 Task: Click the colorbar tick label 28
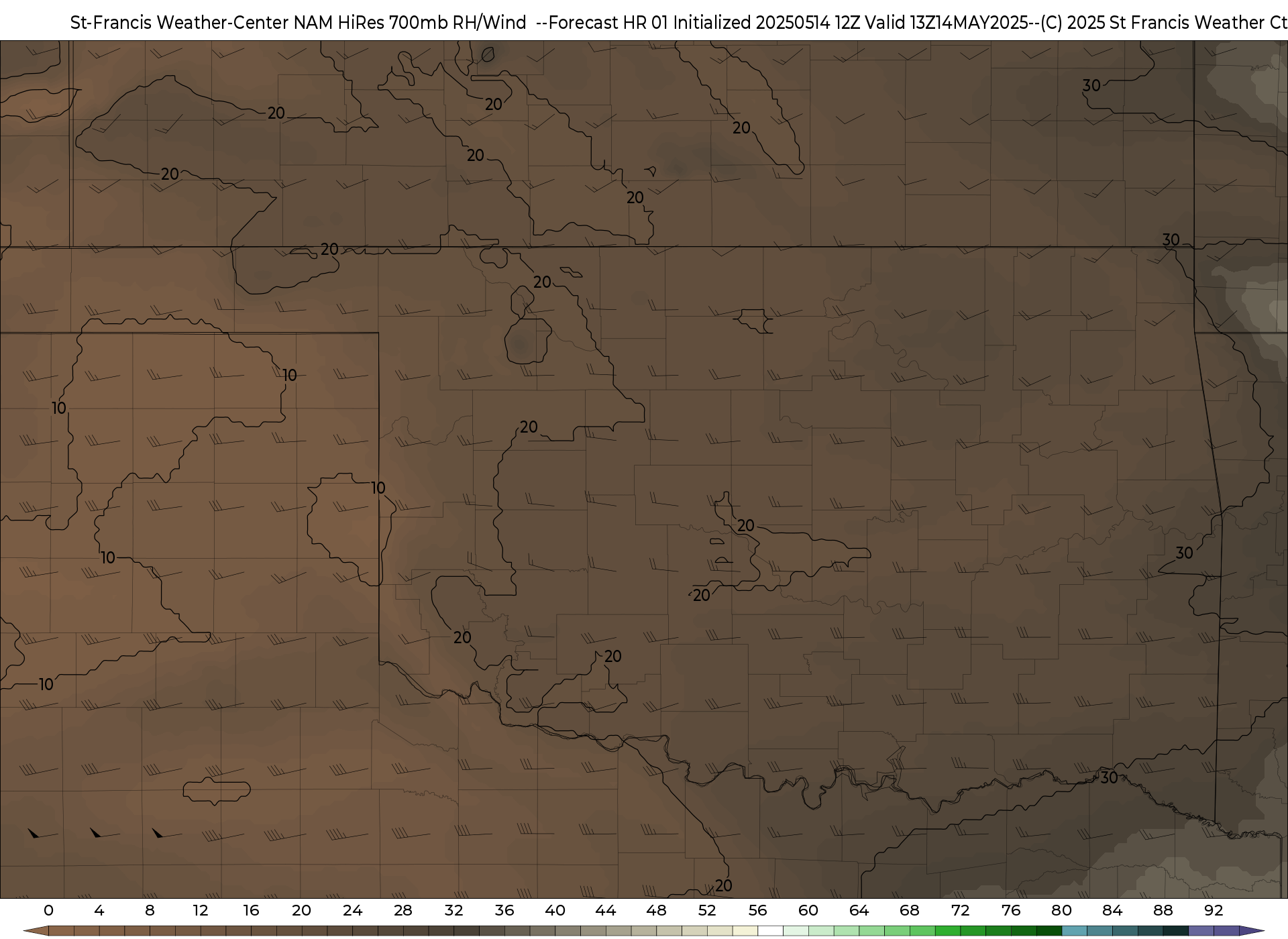click(403, 911)
